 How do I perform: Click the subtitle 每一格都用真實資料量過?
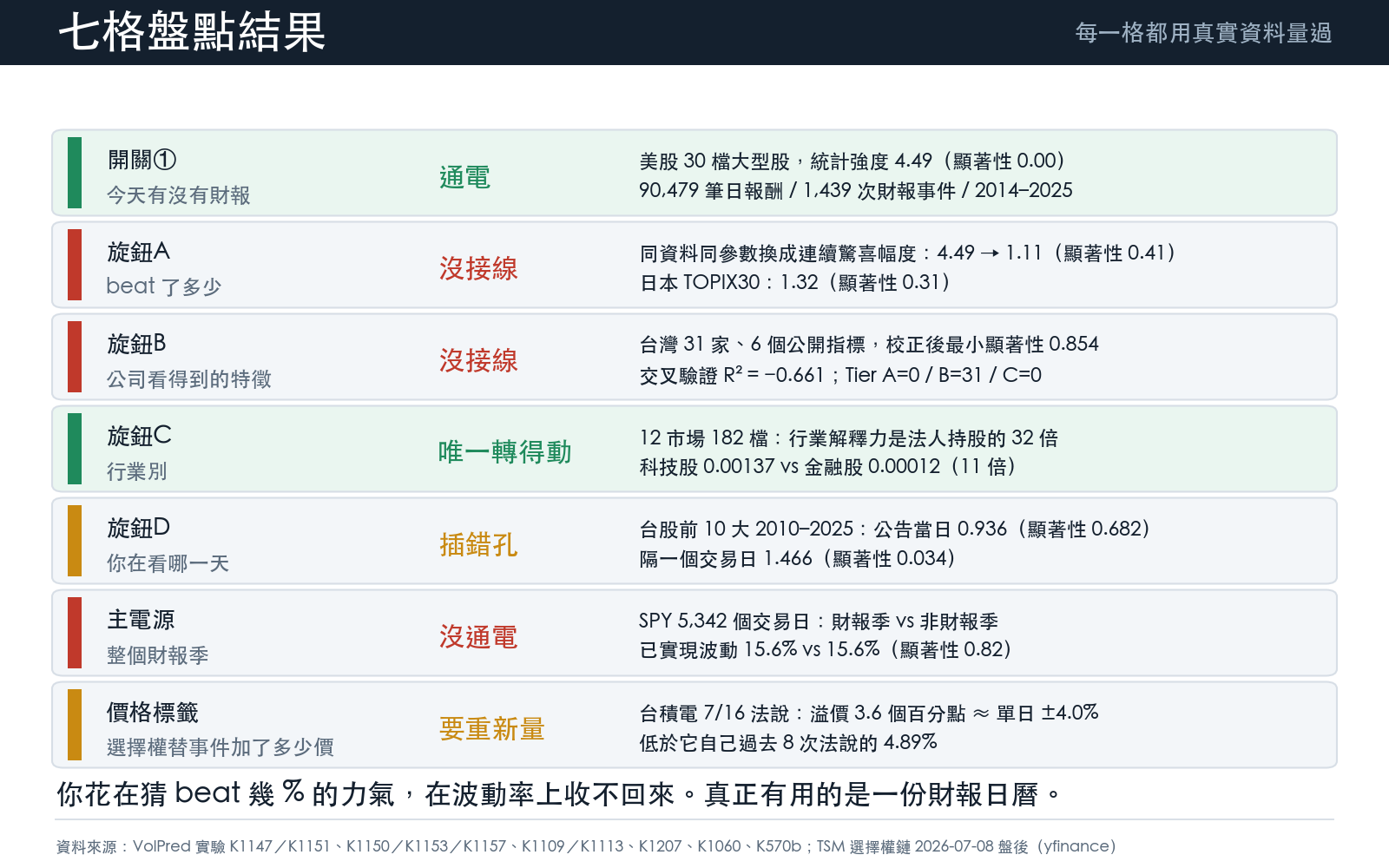[1203, 33]
